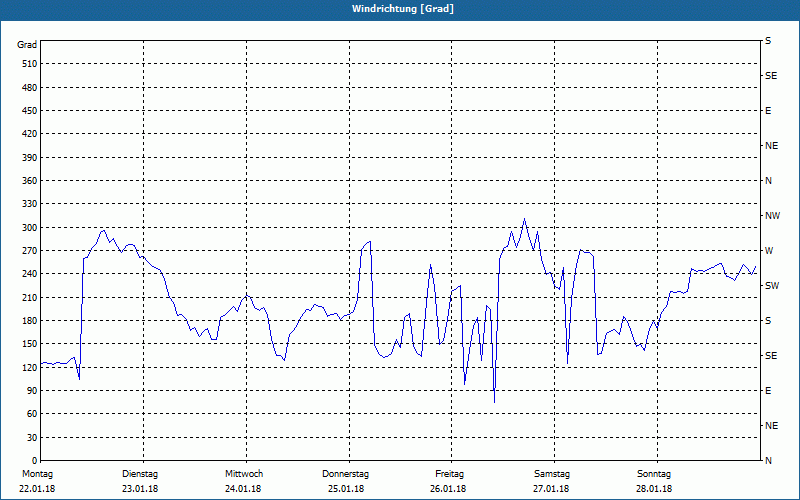Click the date 23.01.18
The width and height of the screenshot is (800, 500).
pos(140,489)
